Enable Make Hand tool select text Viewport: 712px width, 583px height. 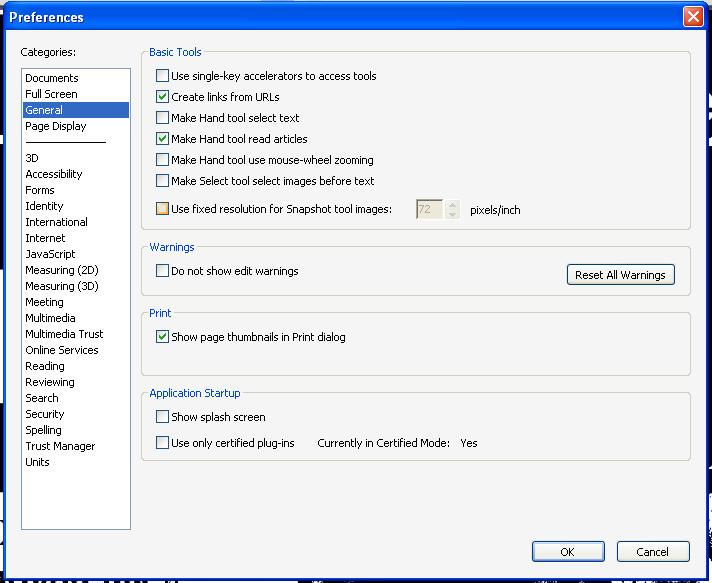(163, 118)
